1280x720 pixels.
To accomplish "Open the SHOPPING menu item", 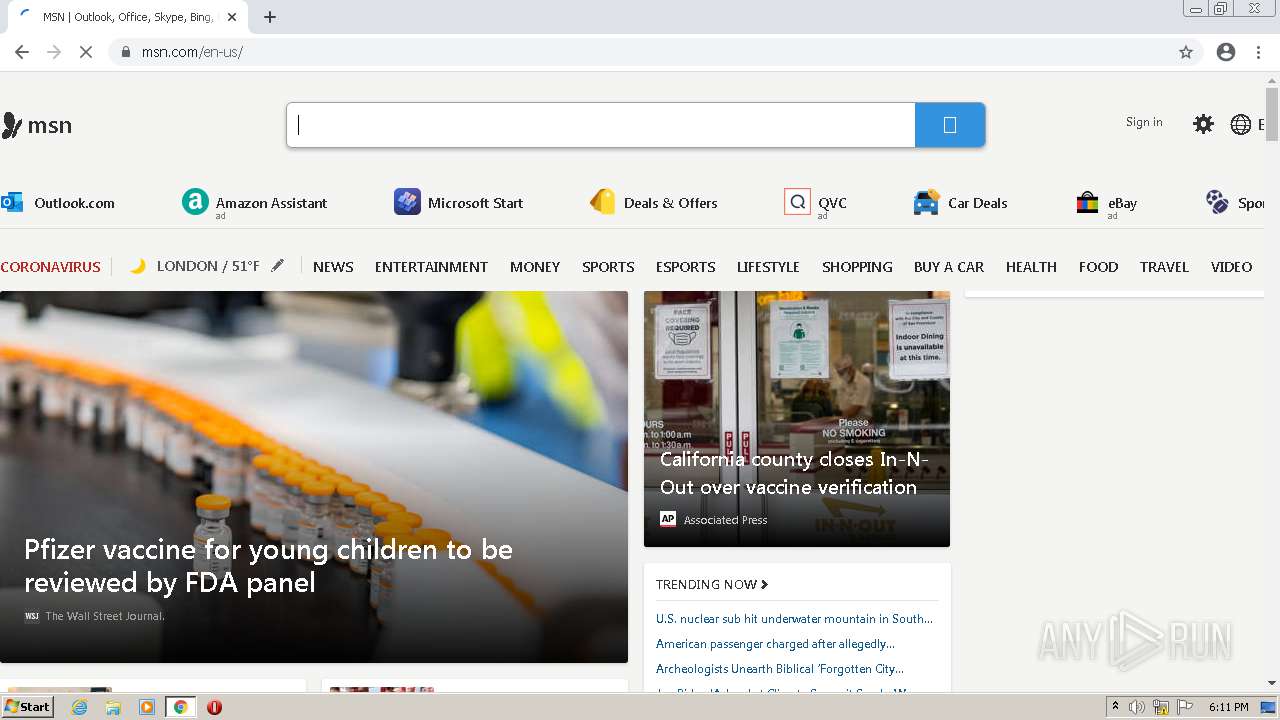I will (x=857, y=267).
